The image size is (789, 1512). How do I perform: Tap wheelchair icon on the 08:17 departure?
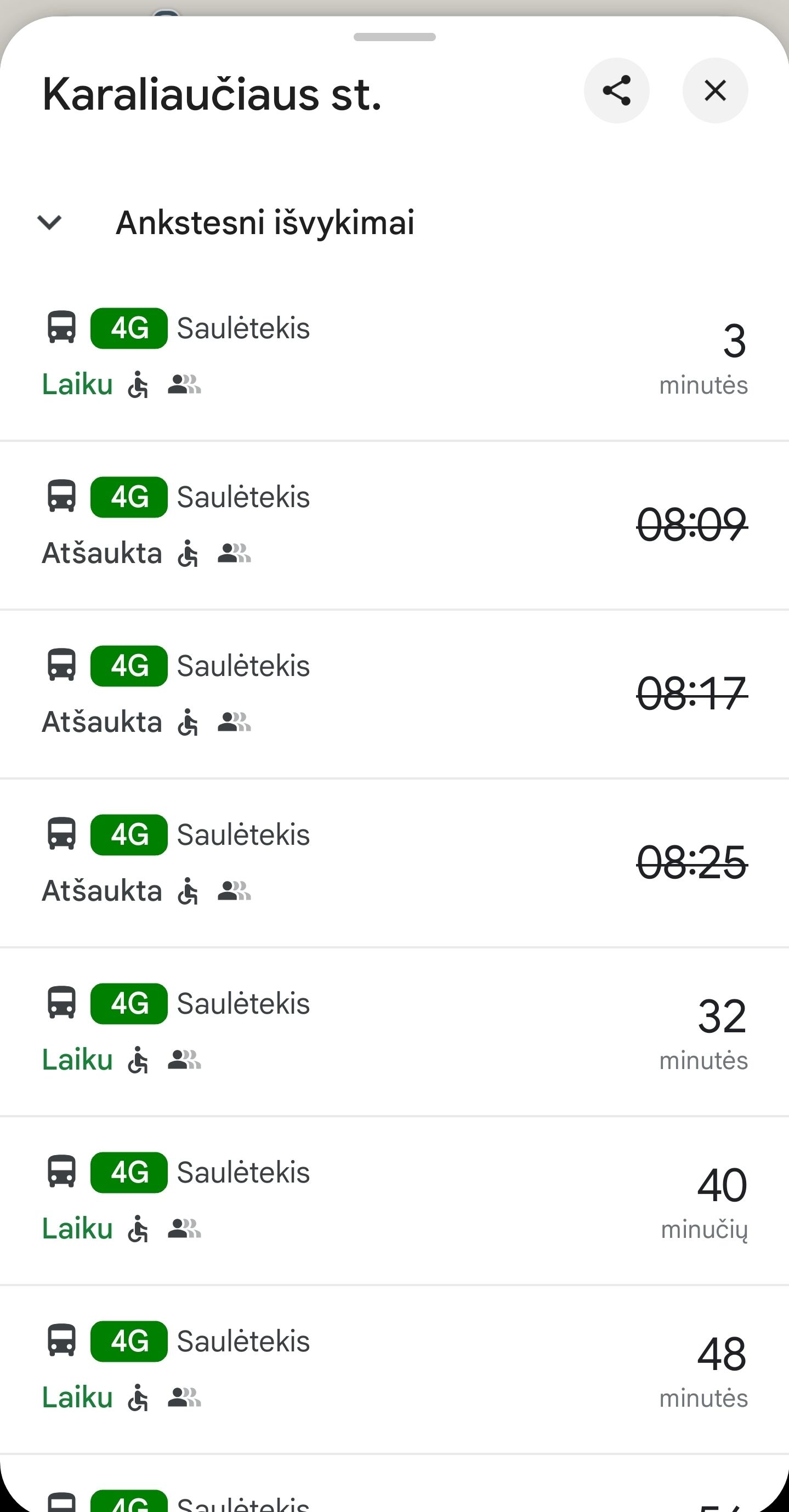pyautogui.click(x=188, y=722)
